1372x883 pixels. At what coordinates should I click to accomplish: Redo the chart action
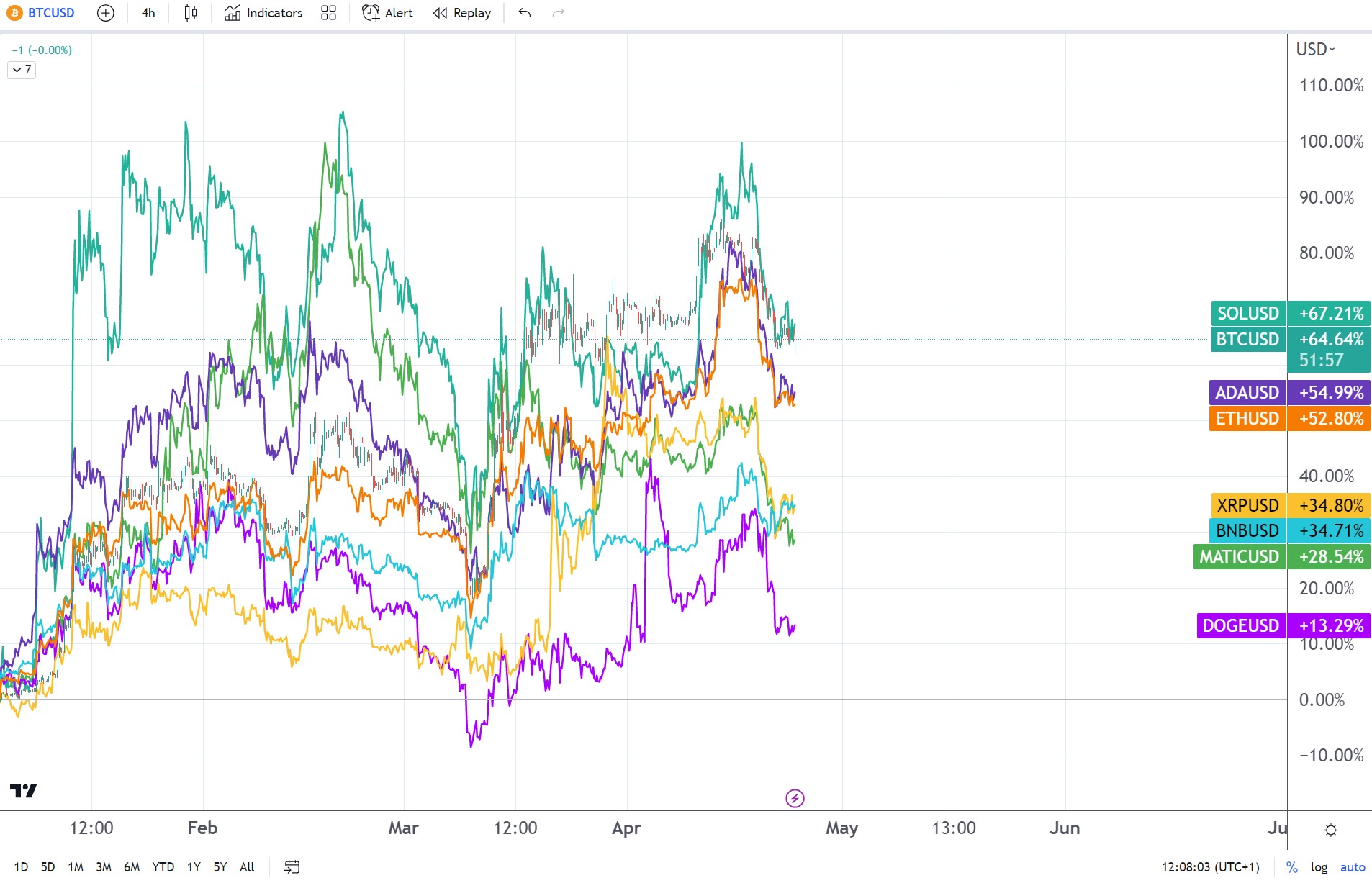point(559,13)
